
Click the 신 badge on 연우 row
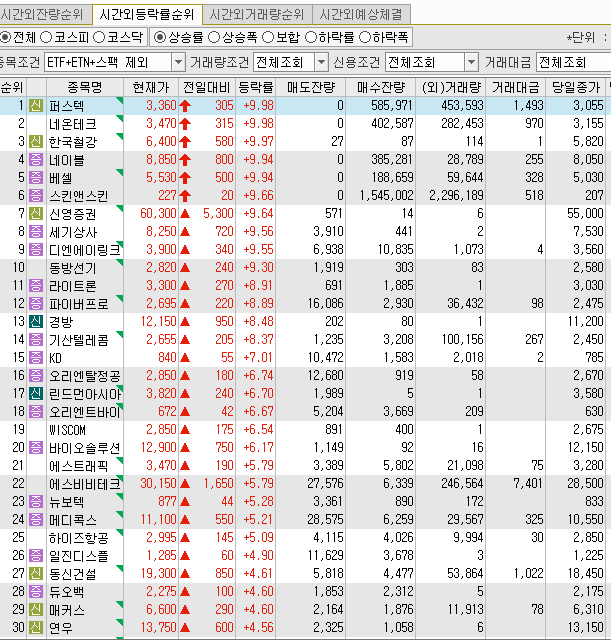pyautogui.click(x=36, y=627)
